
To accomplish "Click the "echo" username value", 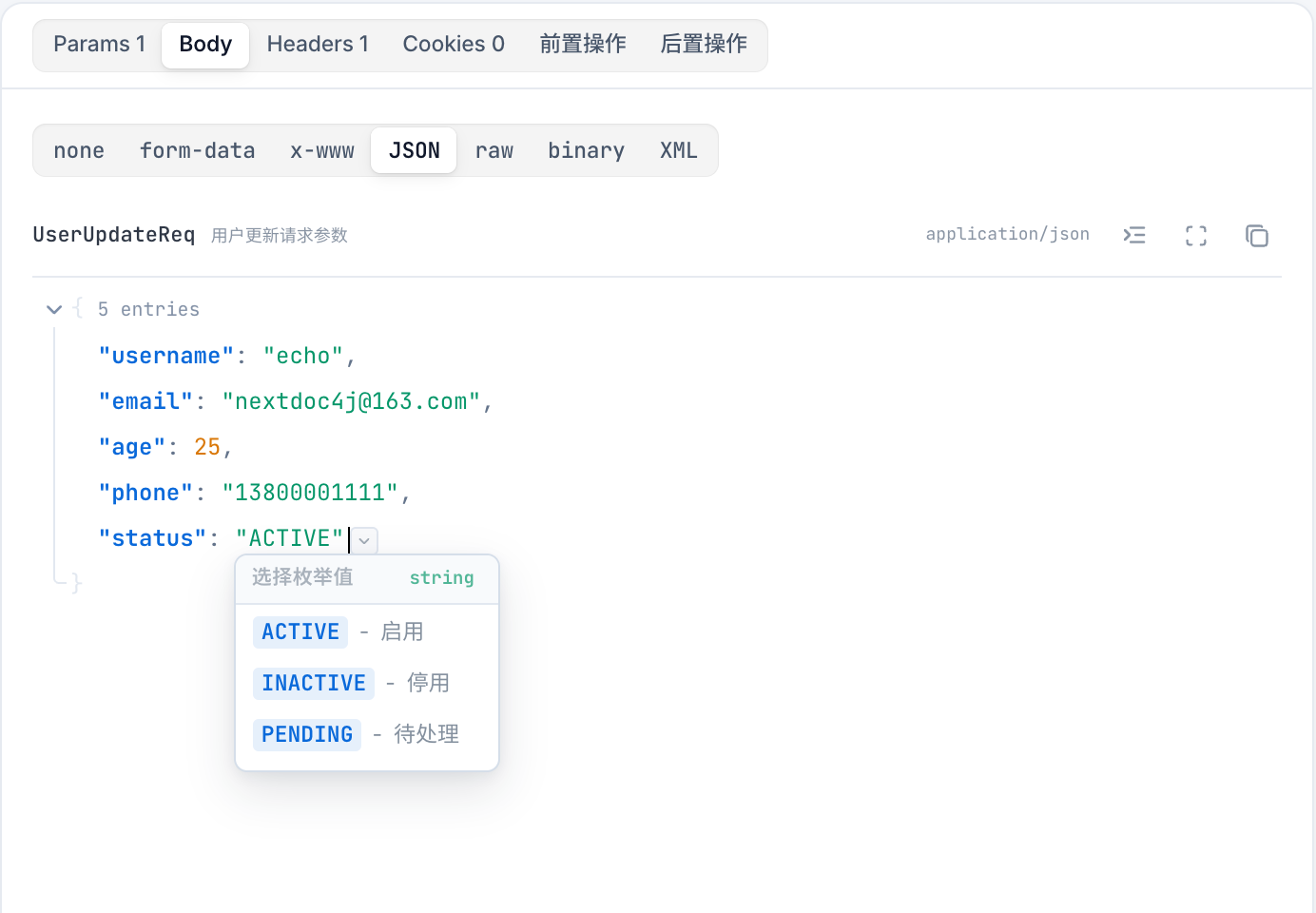I will coord(303,356).
